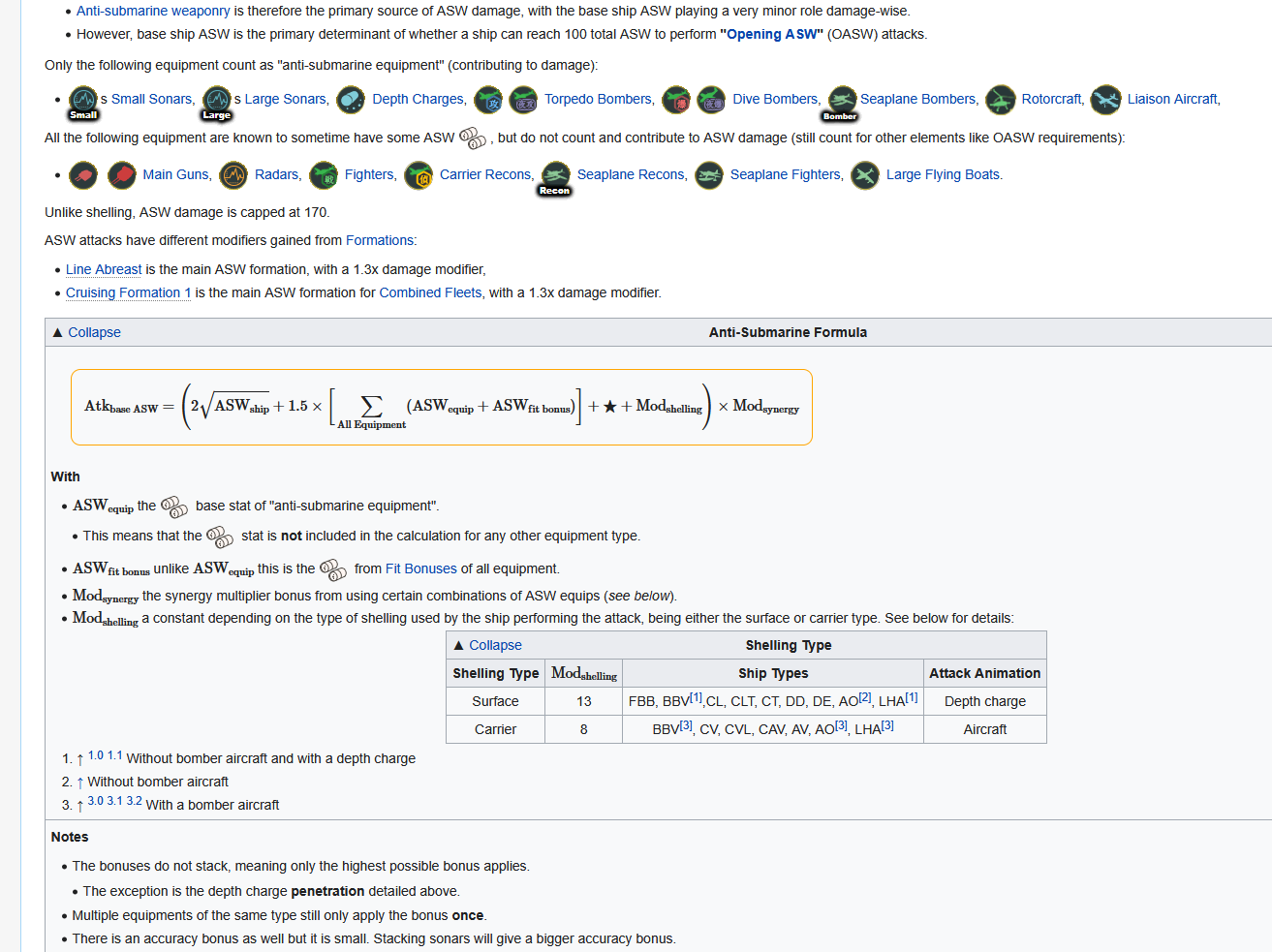Go to the Depth Charges page link
The width and height of the screenshot is (1272, 952).
419,99
